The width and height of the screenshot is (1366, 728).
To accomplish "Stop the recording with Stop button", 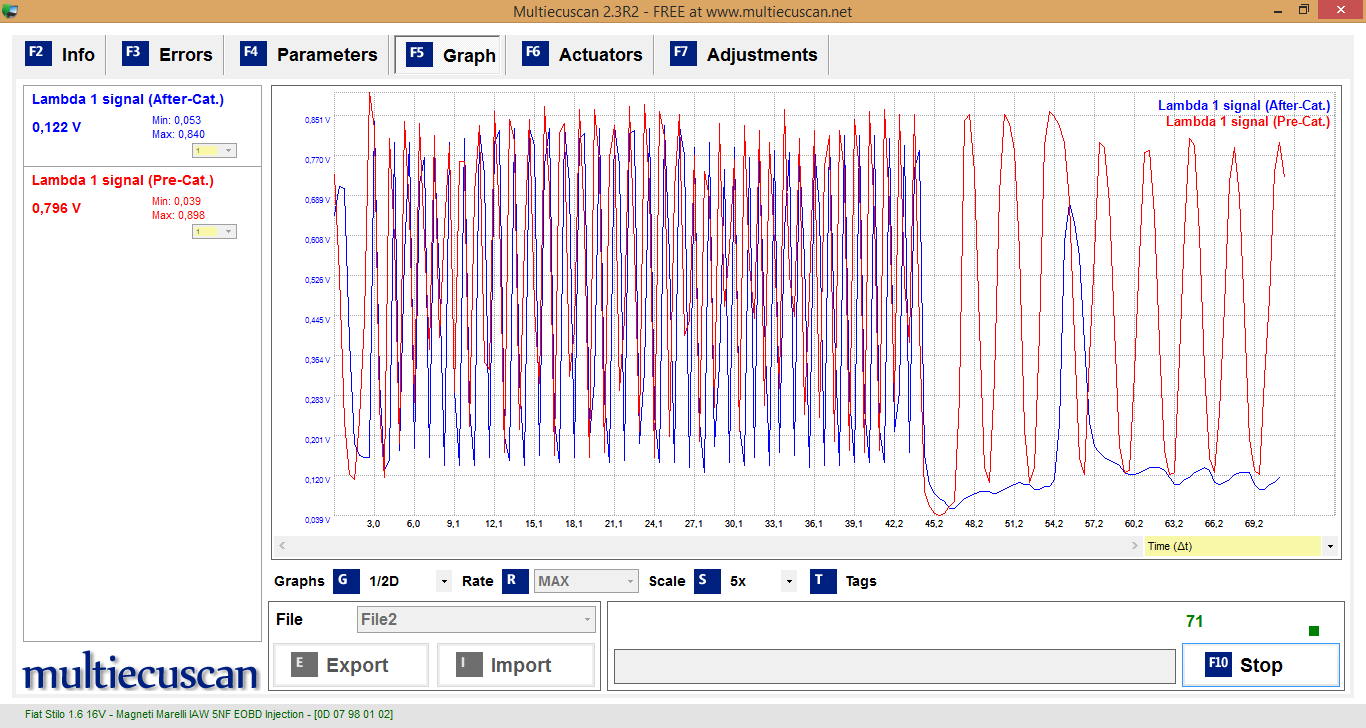I will (1260, 665).
